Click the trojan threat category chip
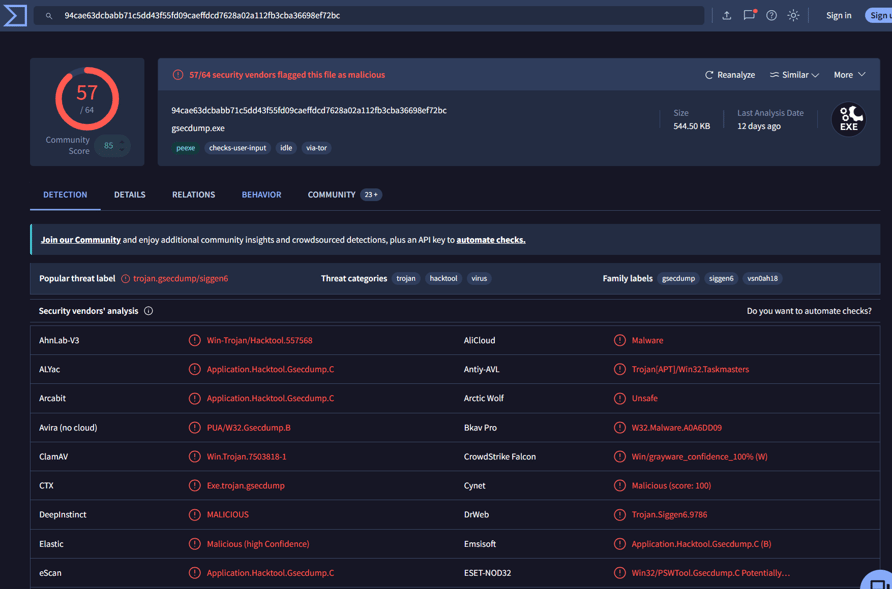Viewport: 892px width, 589px height. [x=406, y=279]
